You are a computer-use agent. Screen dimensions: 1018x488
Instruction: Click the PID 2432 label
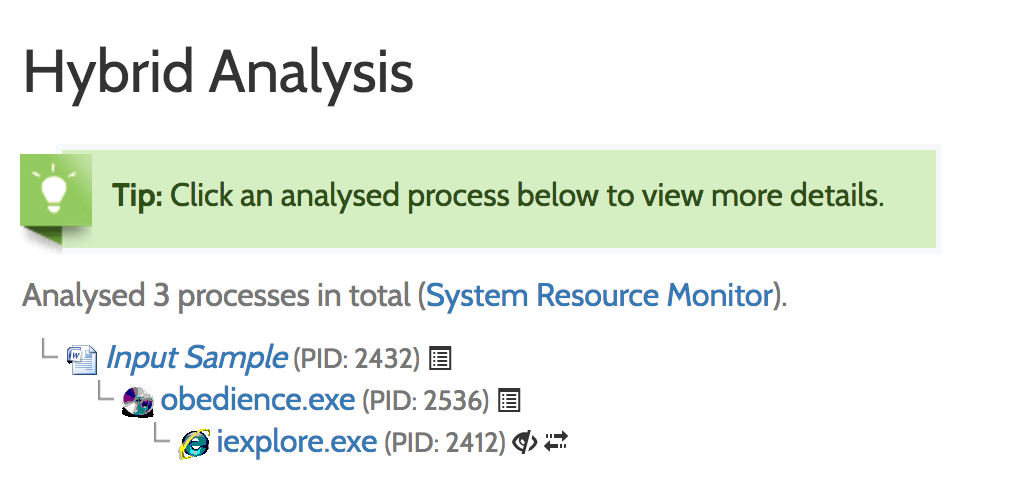357,358
